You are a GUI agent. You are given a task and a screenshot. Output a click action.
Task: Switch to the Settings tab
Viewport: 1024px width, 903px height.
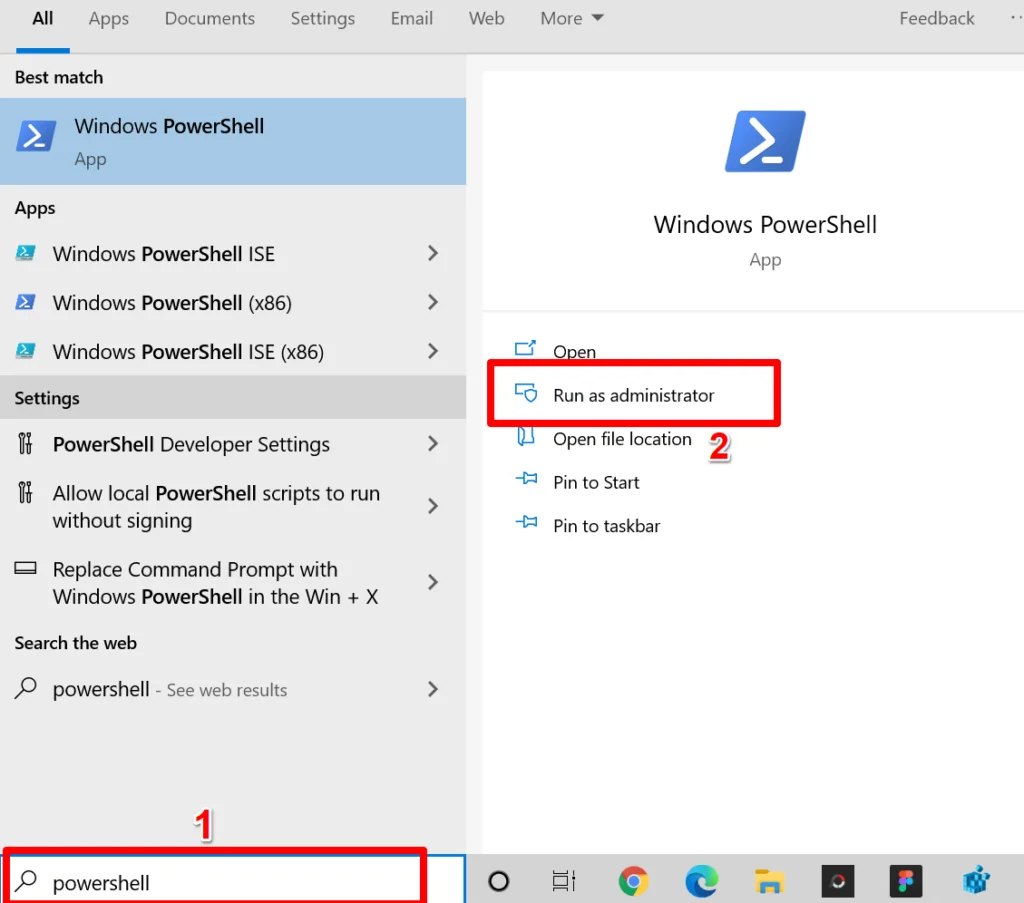click(323, 18)
